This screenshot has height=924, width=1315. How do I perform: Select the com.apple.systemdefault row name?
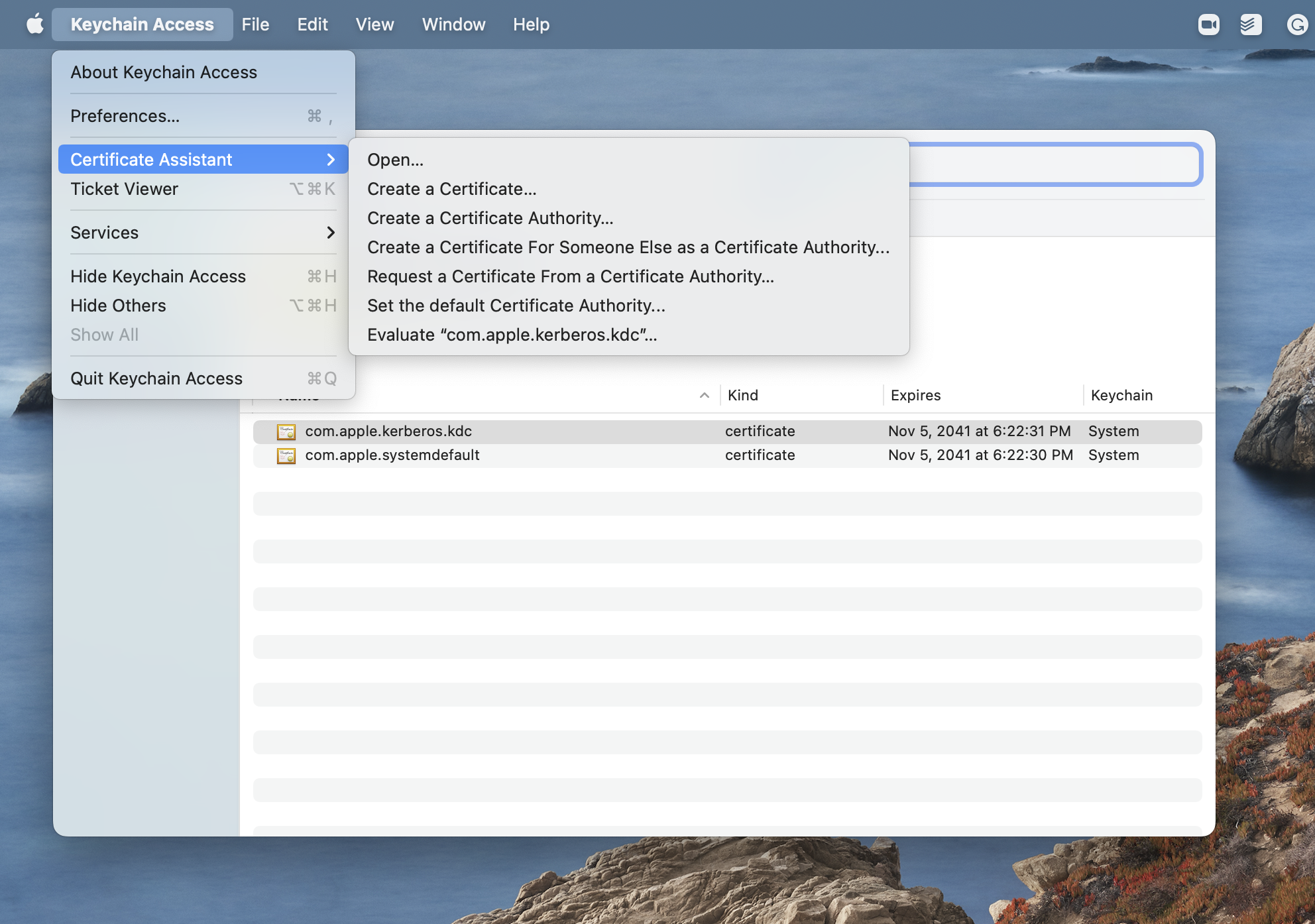392,455
